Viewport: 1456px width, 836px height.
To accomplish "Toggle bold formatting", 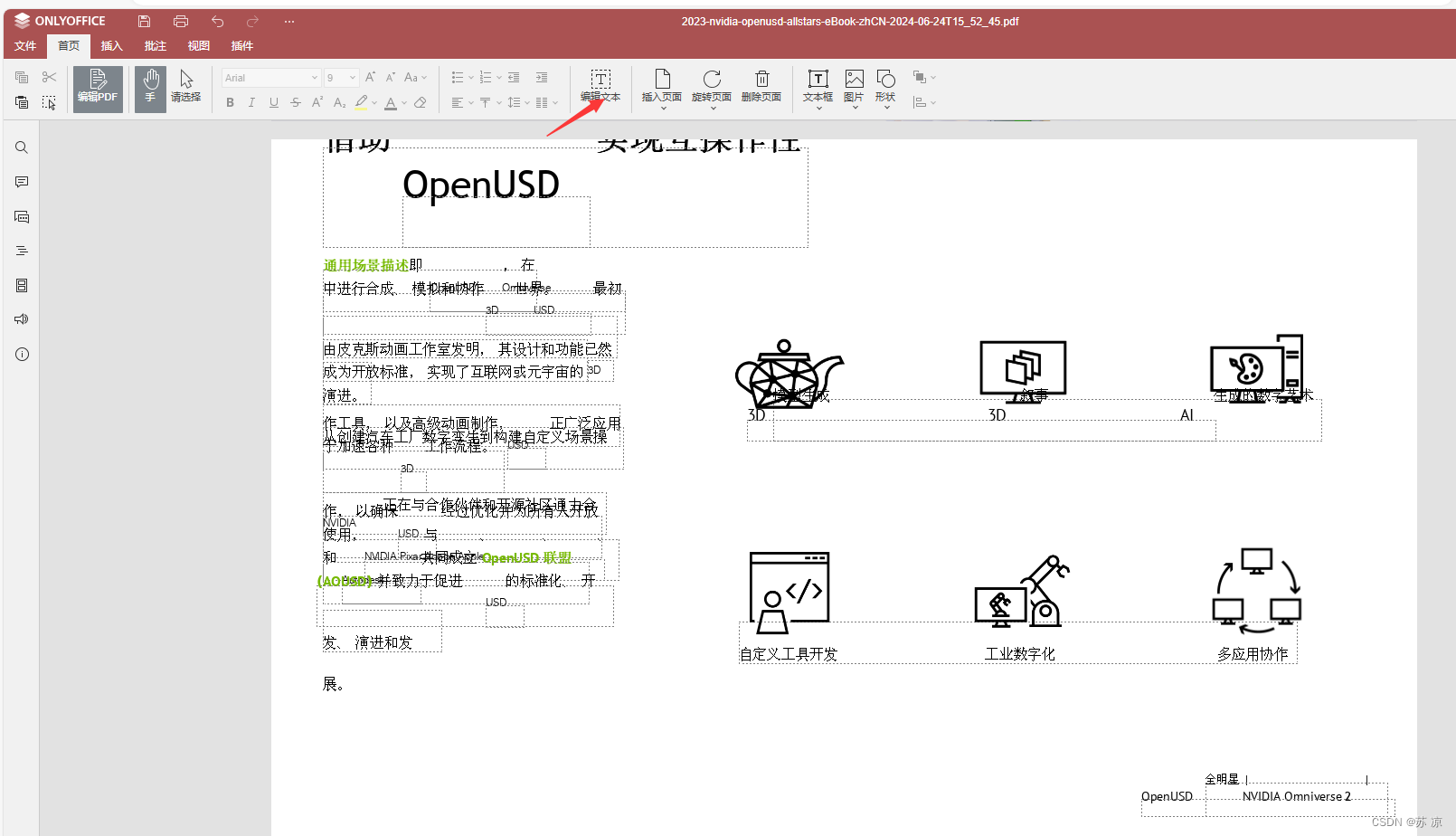I will (231, 103).
